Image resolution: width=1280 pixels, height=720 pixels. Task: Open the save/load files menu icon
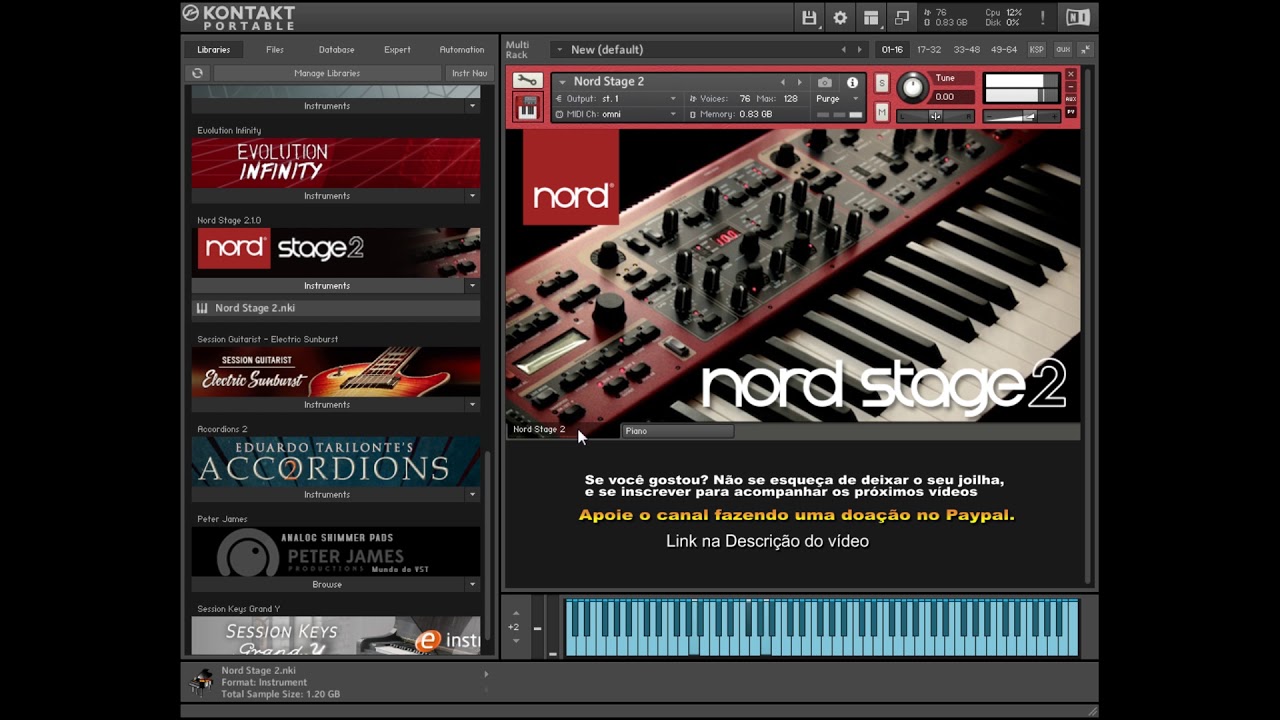tap(809, 18)
